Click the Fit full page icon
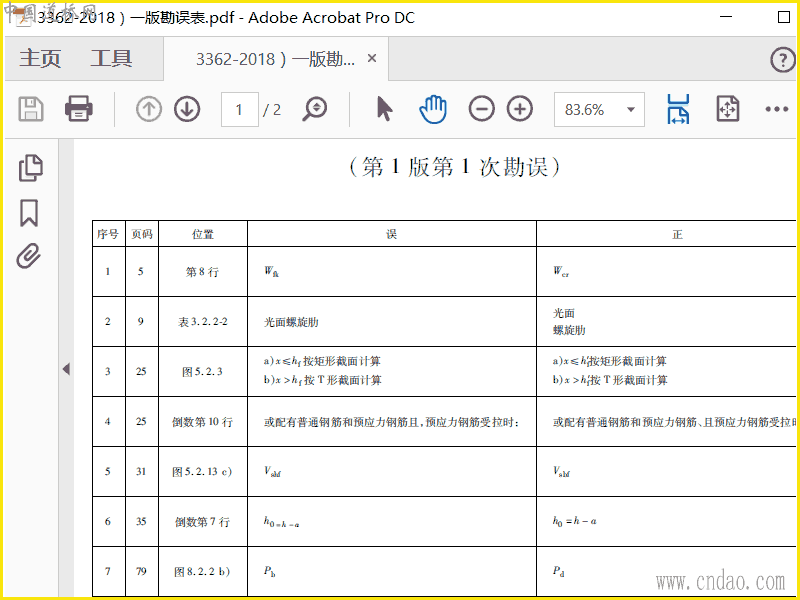Image resolution: width=800 pixels, height=600 pixels. 728,109
